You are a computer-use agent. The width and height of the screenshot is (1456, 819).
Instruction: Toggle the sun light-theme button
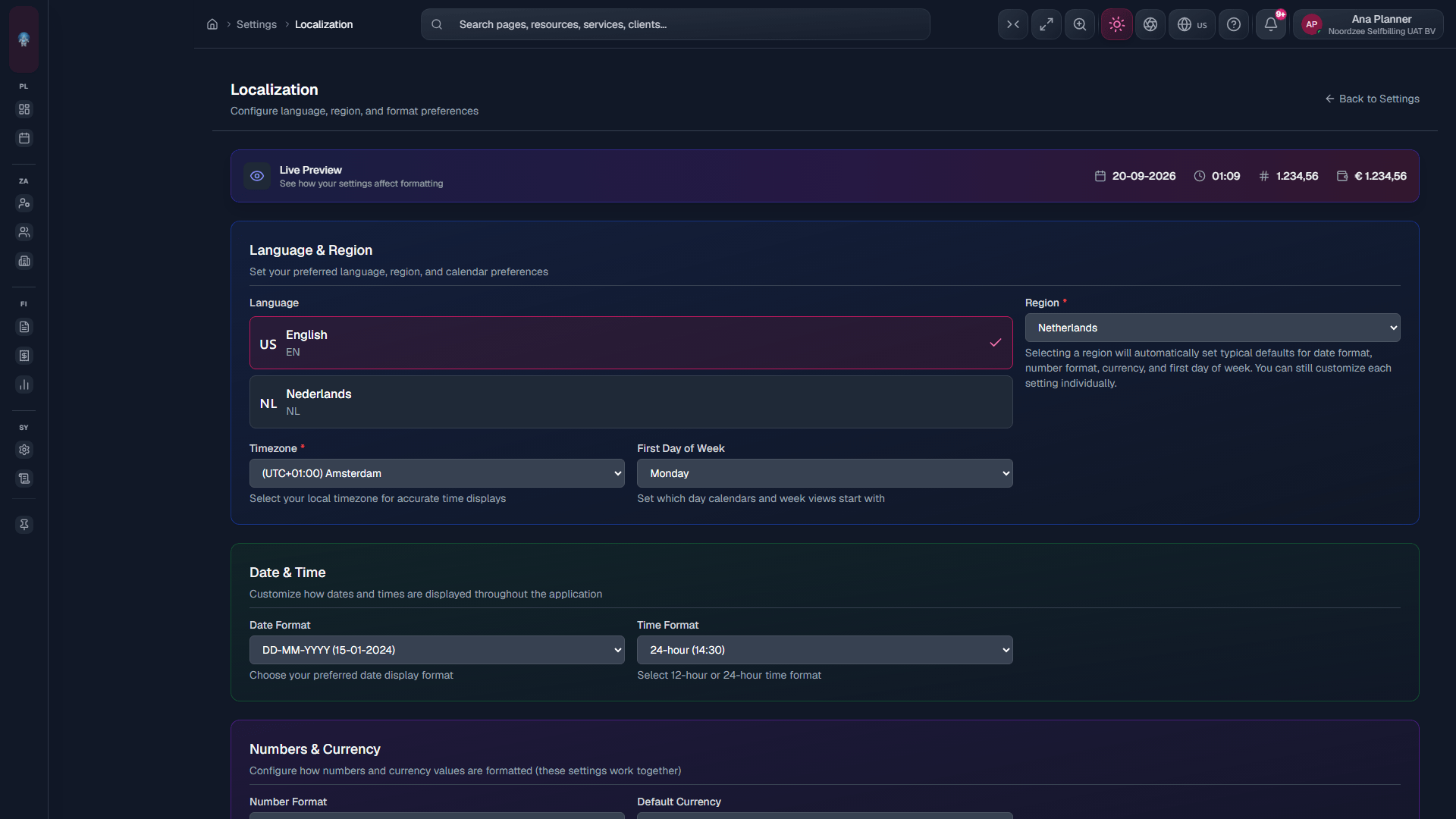click(x=1117, y=24)
